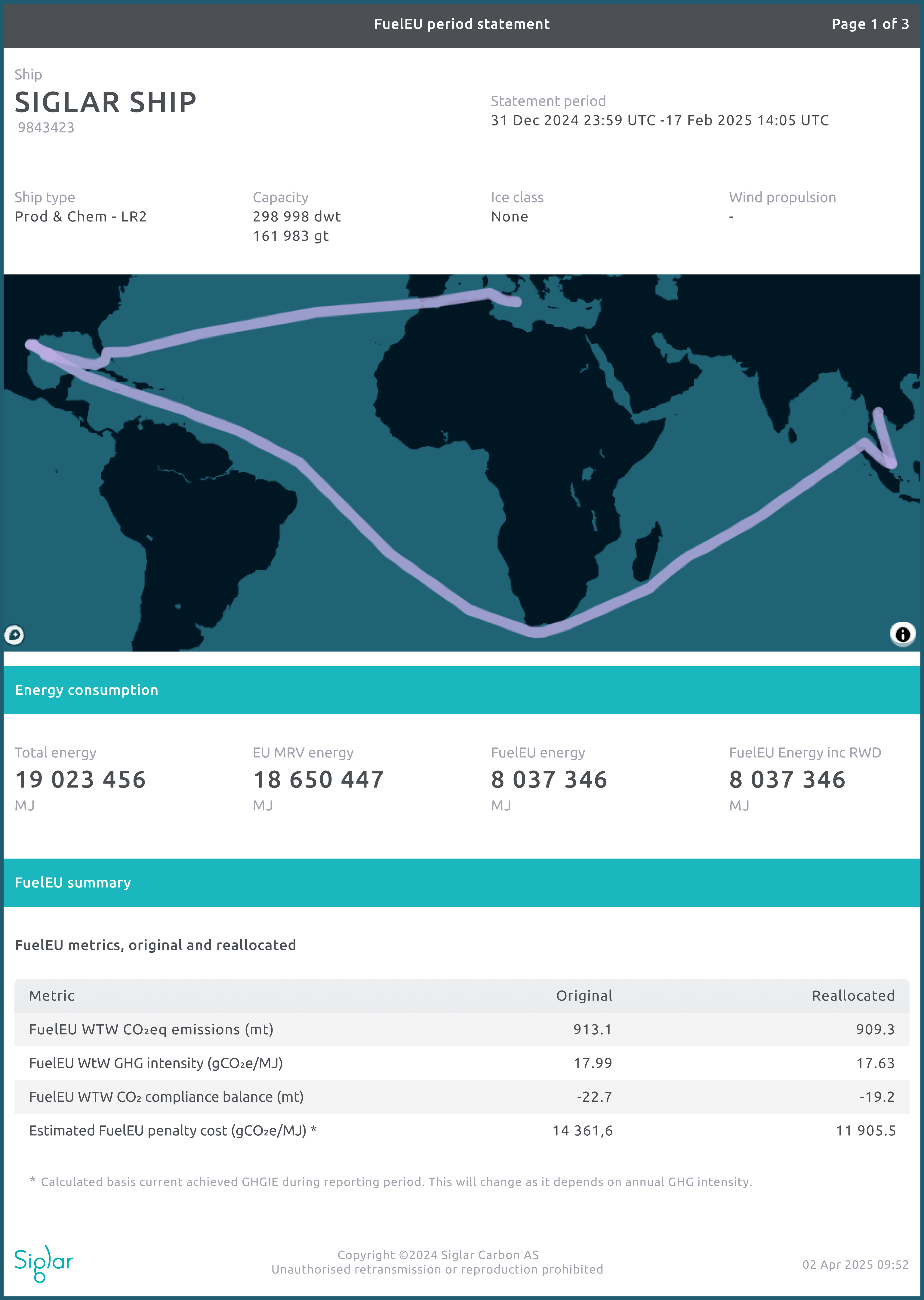Select the ship name SIGLAR SHIP
The image size is (924, 1300).
[106, 102]
